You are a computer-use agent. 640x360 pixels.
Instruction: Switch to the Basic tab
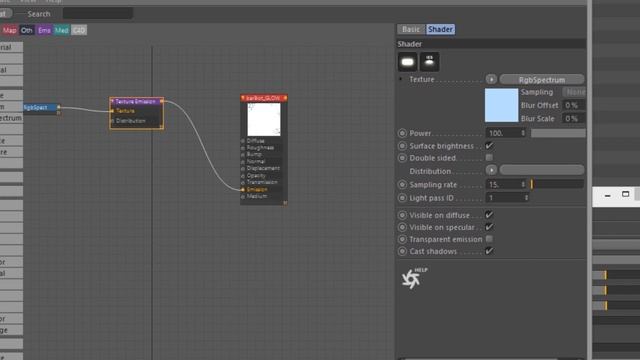[x=411, y=29]
